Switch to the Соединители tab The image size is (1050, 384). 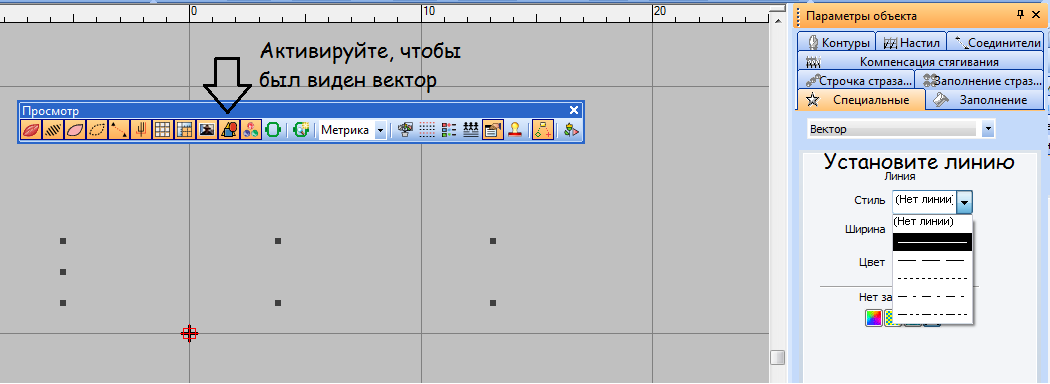(x=996, y=42)
